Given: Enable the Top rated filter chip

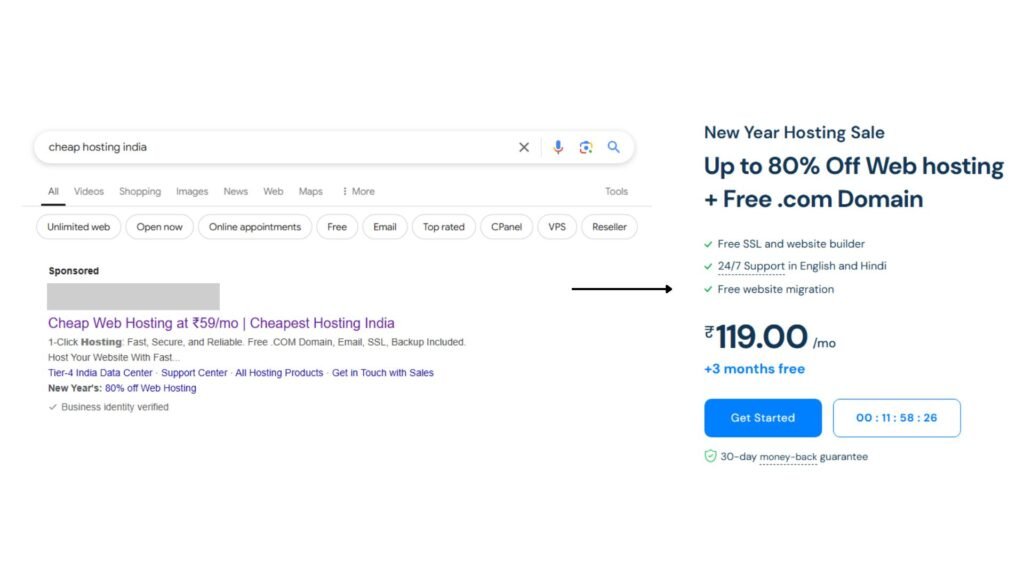Looking at the screenshot, I should [x=443, y=227].
